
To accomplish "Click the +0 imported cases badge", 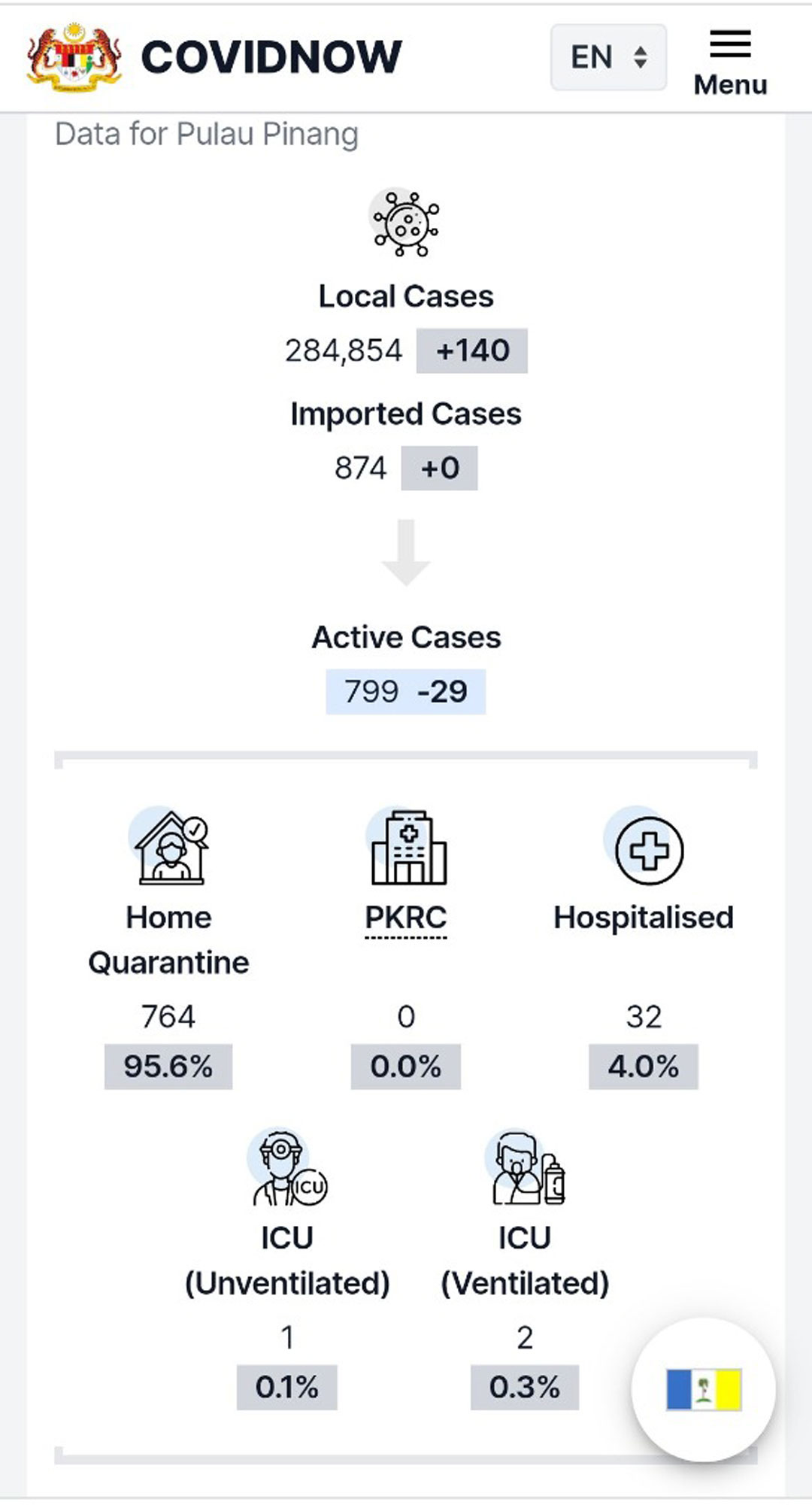I will point(439,468).
